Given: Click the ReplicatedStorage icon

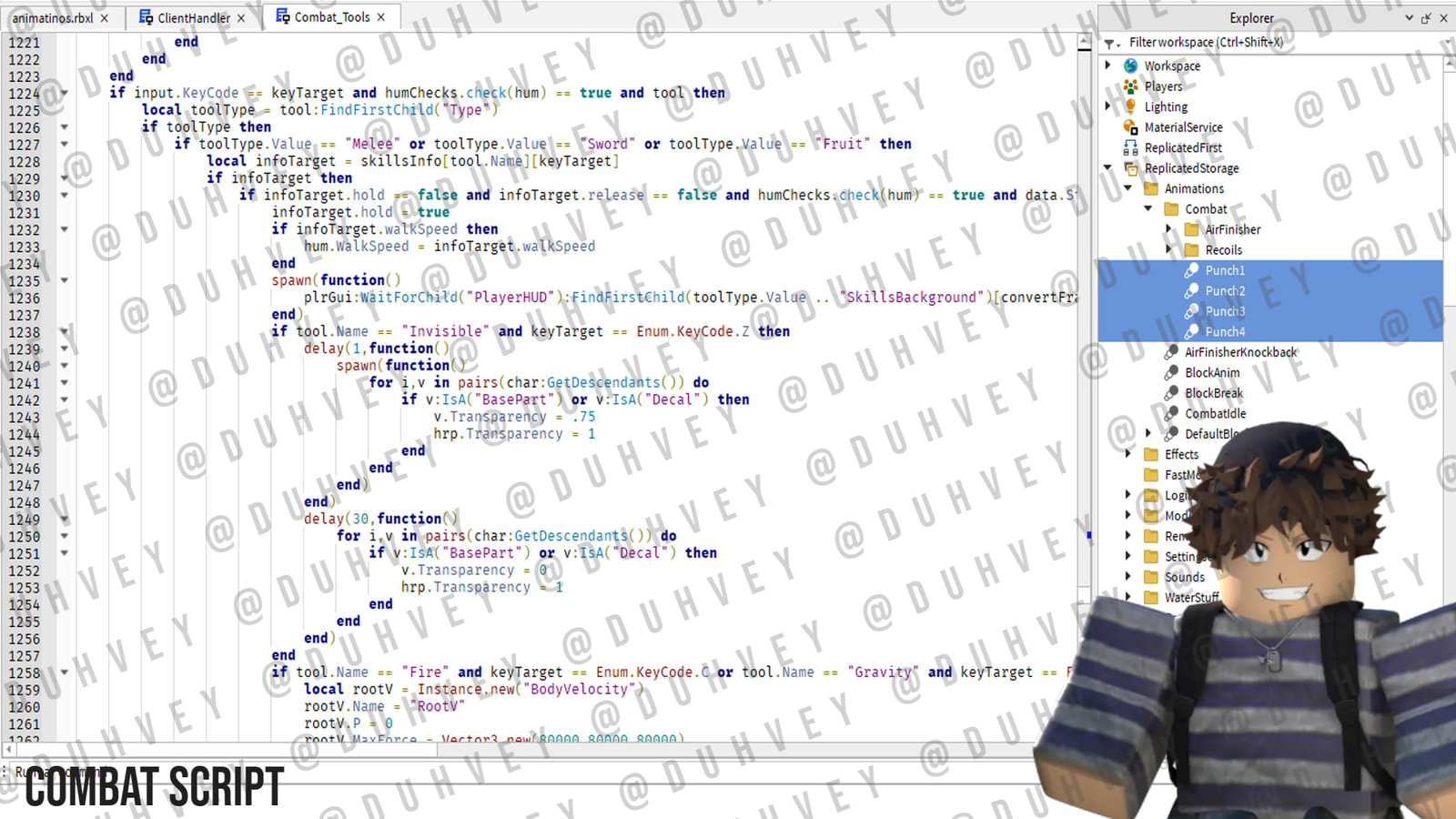Looking at the screenshot, I should click(1130, 168).
